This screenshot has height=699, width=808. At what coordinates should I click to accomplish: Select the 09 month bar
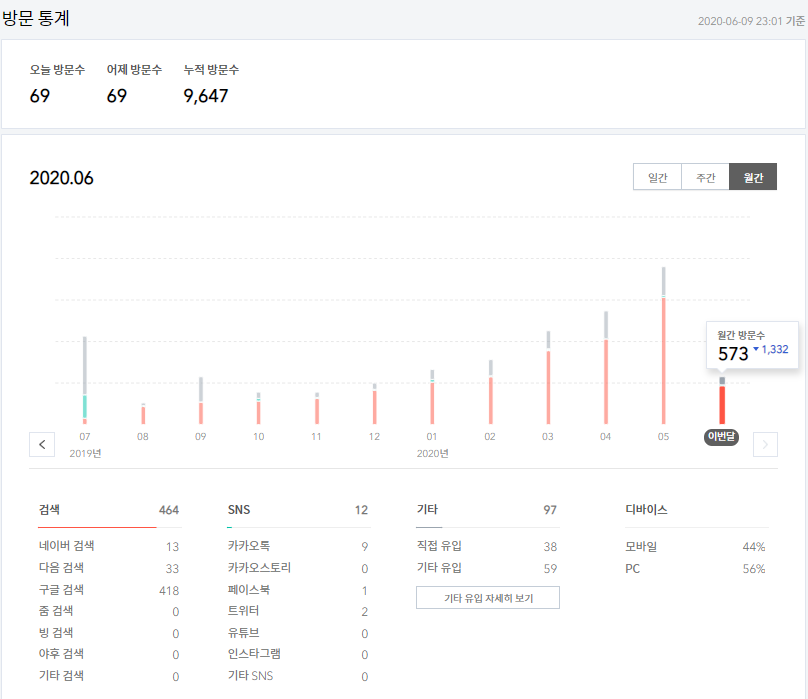pyautogui.click(x=201, y=401)
